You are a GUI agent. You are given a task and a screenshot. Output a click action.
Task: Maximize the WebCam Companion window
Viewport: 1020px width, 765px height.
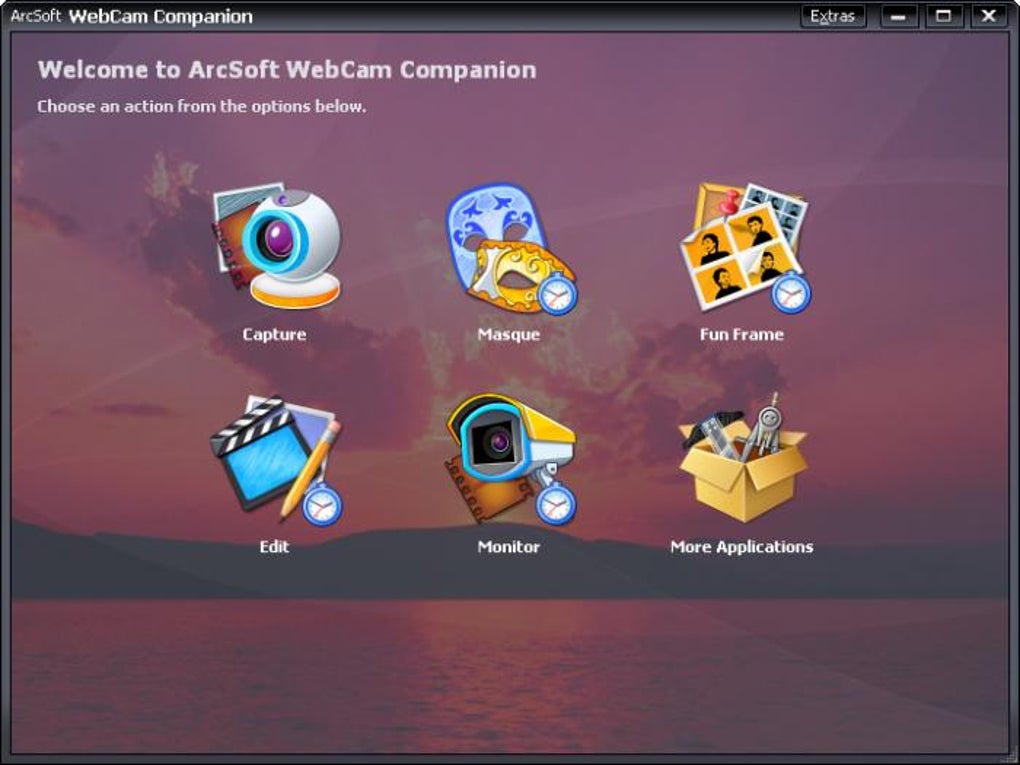click(943, 16)
